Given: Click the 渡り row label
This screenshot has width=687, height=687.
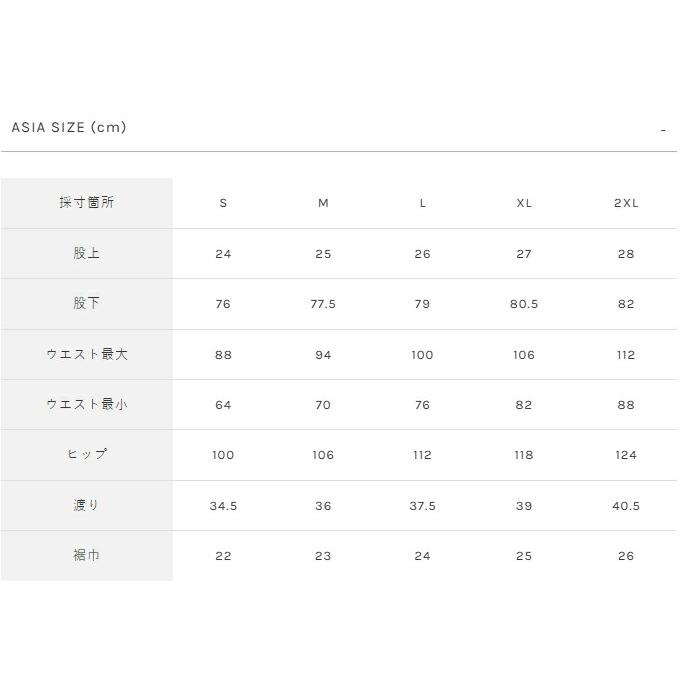Looking at the screenshot, I should (x=87, y=505).
